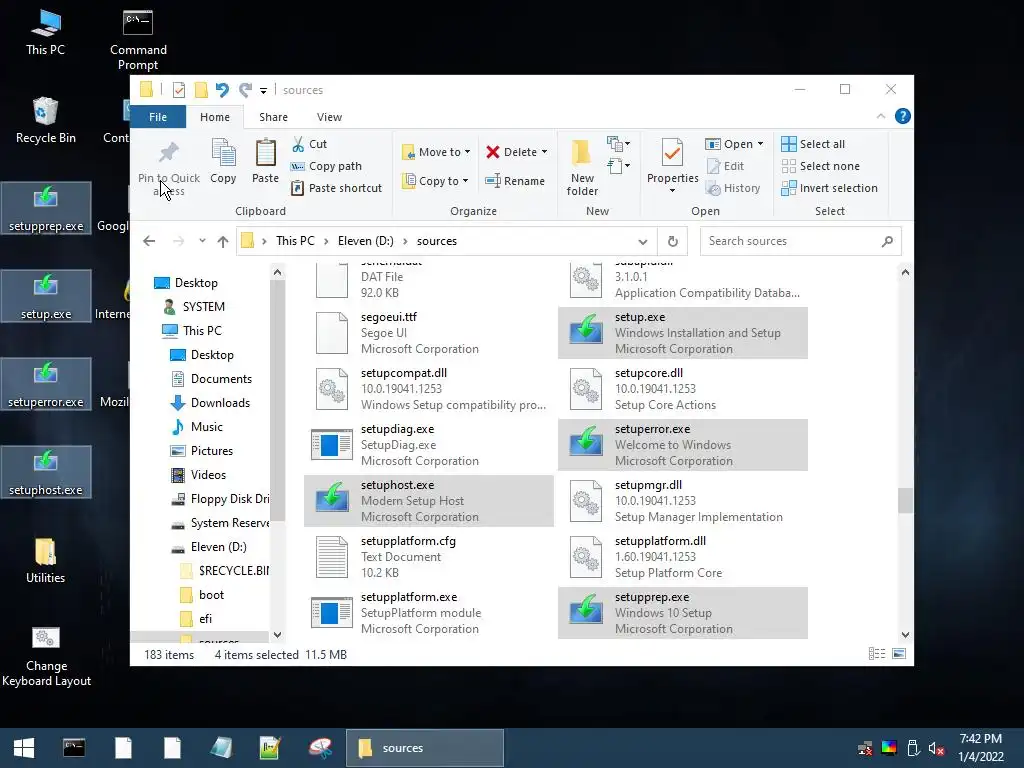Select setupcore.dll in file list
The height and width of the screenshot is (768, 1024).
[x=682, y=389]
